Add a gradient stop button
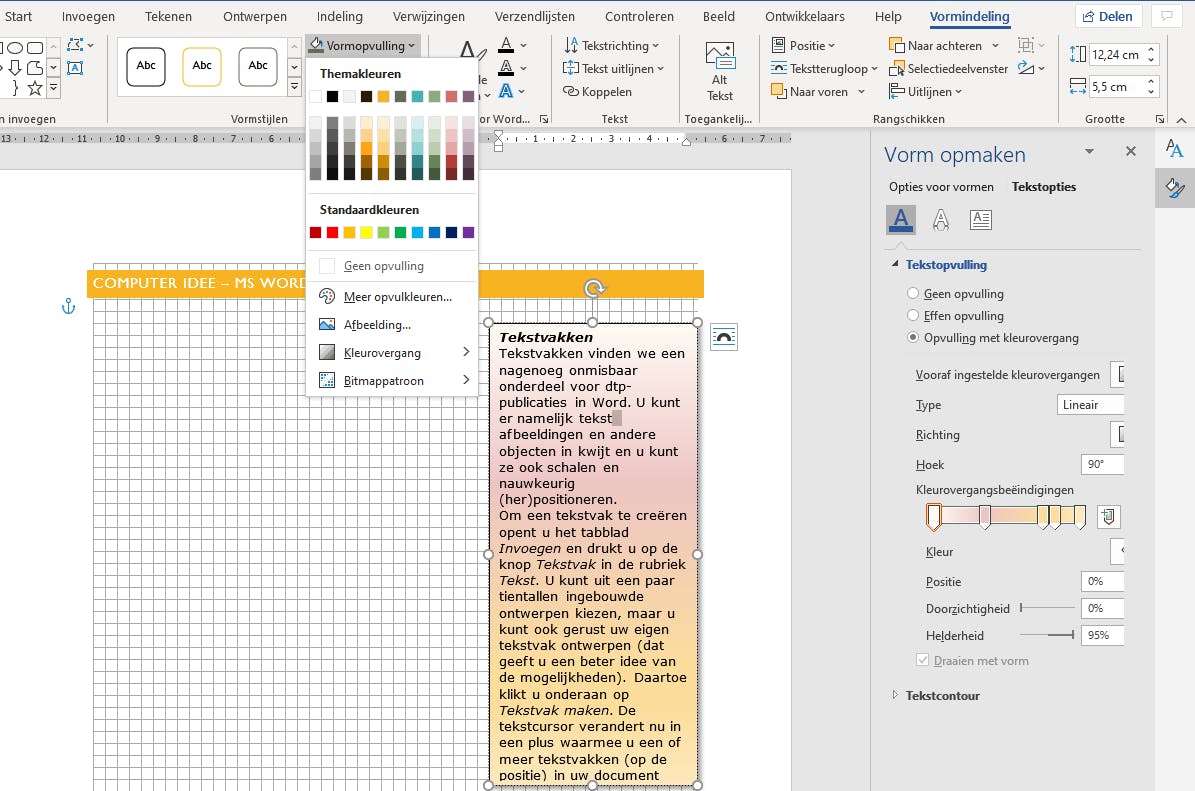 coord(1108,517)
